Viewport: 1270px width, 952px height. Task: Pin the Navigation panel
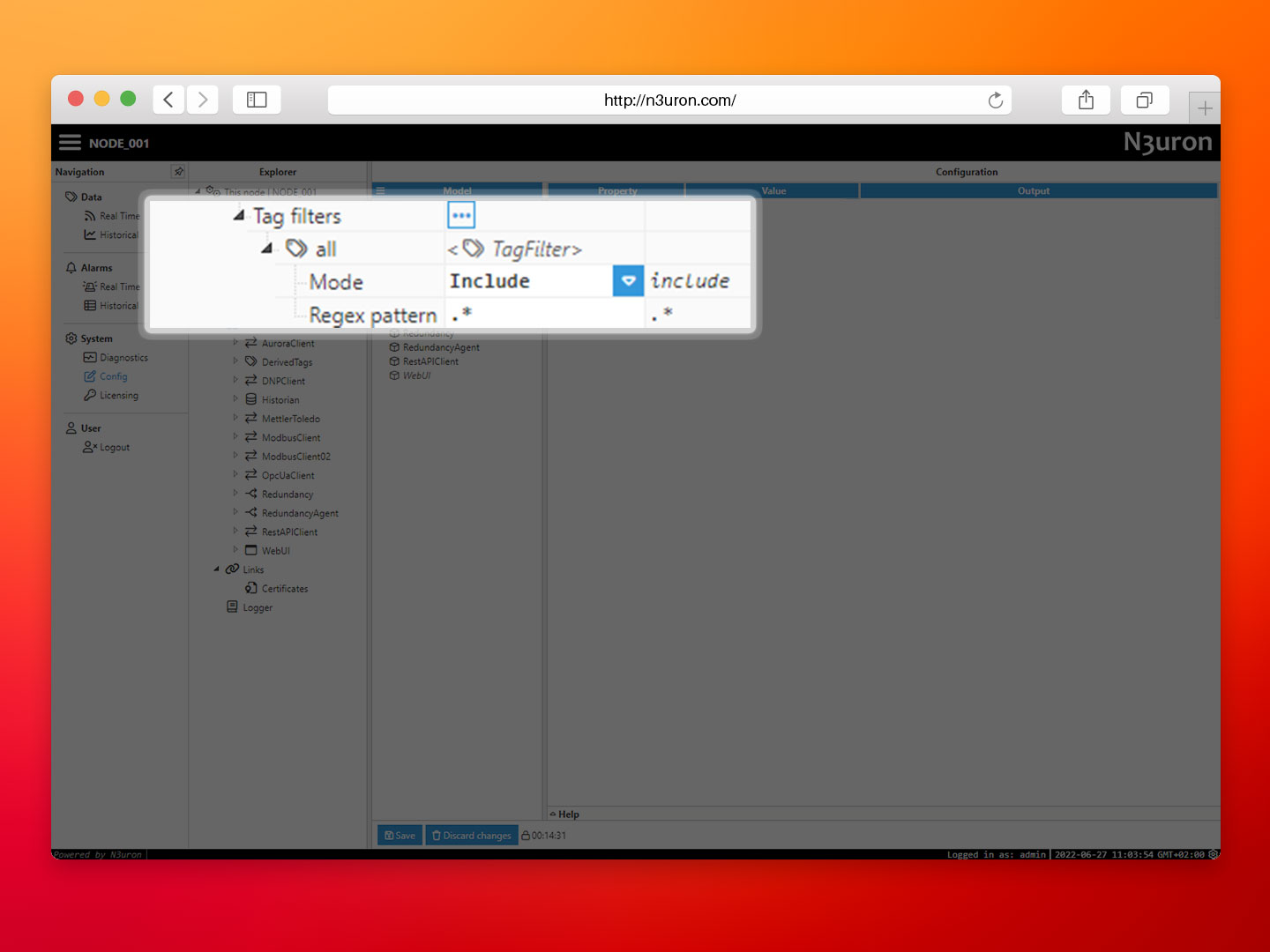pyautogui.click(x=178, y=172)
